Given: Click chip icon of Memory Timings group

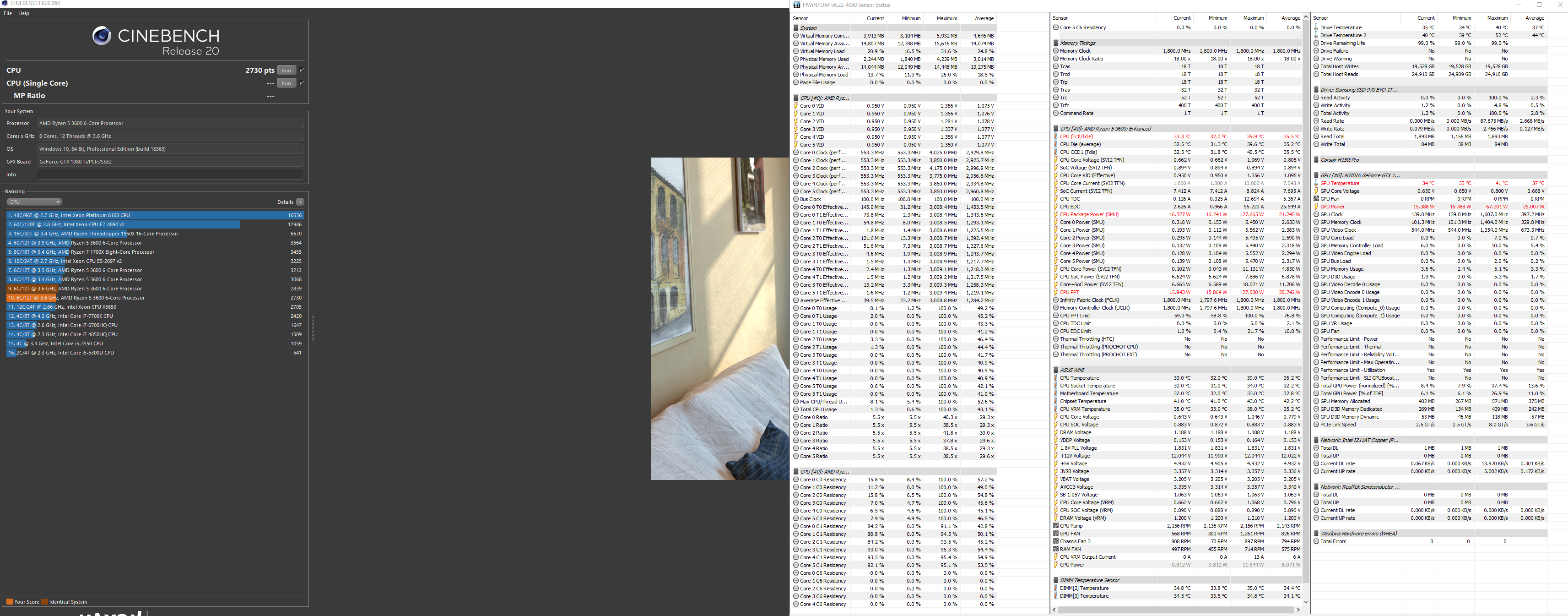Looking at the screenshot, I should click(x=1055, y=43).
